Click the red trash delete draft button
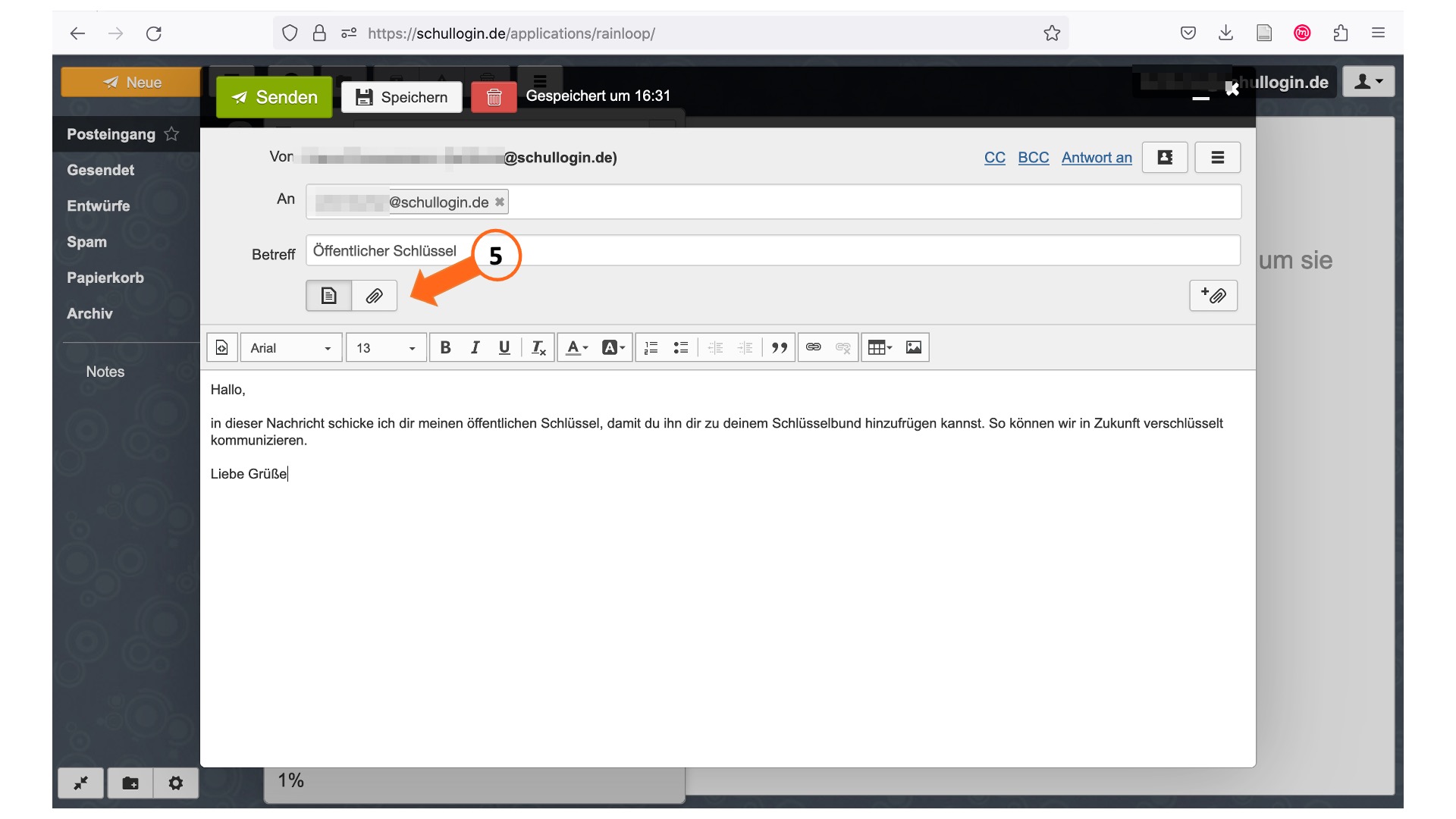The width and height of the screenshot is (1456, 819). [x=494, y=97]
